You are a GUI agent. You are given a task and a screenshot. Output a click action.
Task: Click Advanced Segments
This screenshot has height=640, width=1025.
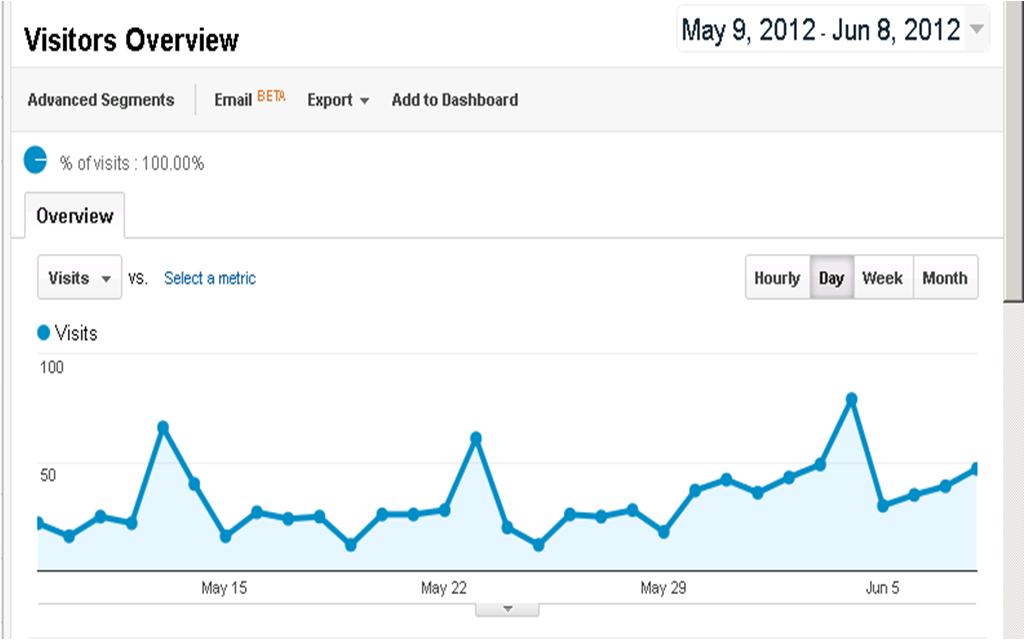pos(101,100)
